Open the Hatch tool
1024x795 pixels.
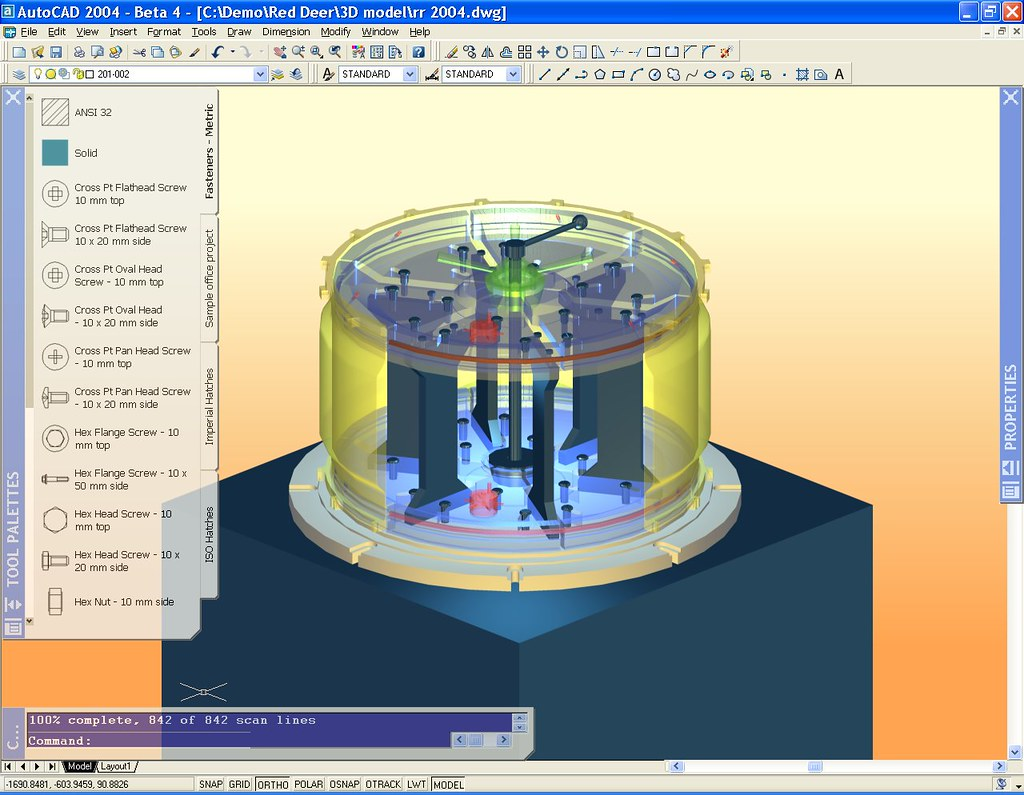(803, 74)
